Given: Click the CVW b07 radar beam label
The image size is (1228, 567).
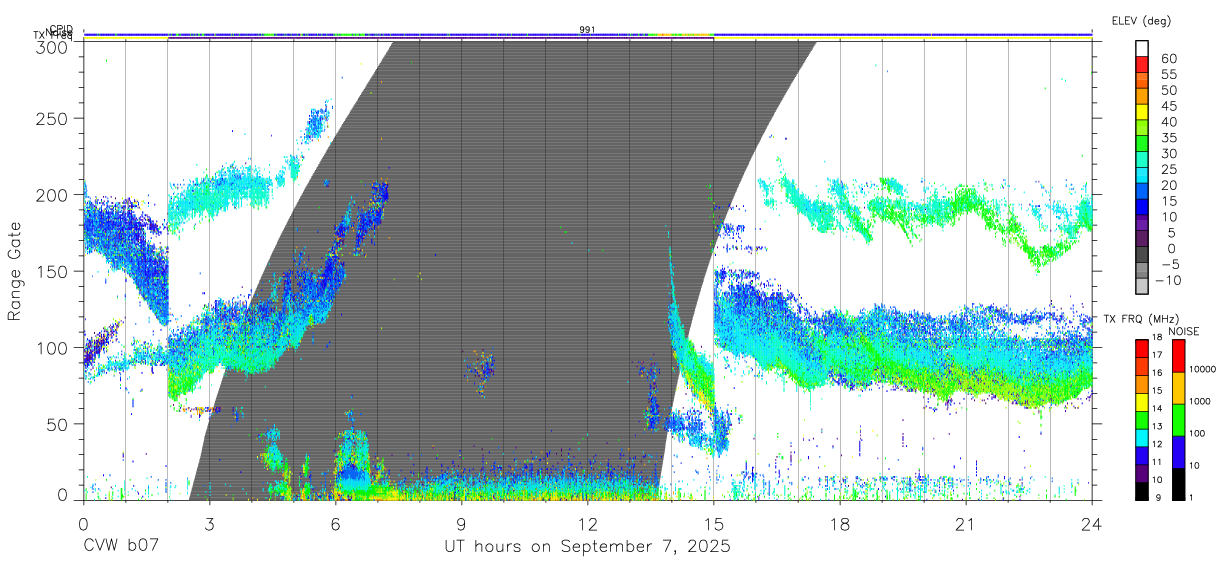Looking at the screenshot, I should click(121, 547).
